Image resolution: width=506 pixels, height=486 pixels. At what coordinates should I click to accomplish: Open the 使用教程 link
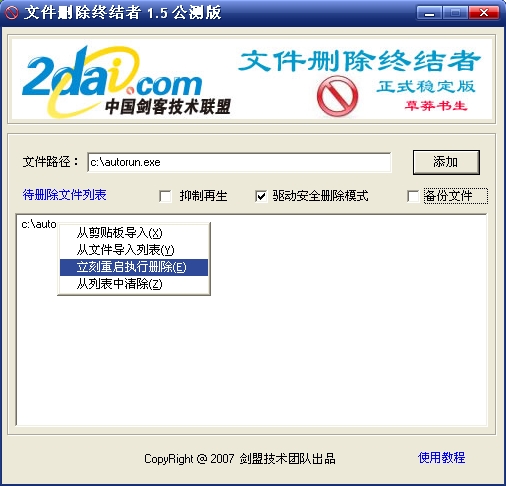[441, 458]
